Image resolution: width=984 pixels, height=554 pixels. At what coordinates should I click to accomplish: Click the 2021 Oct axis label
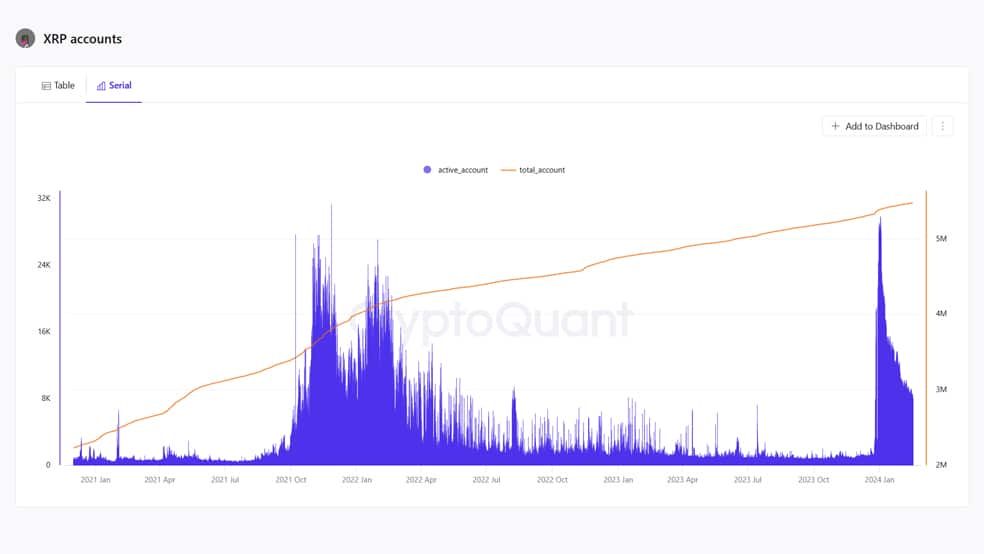pyautogui.click(x=291, y=479)
